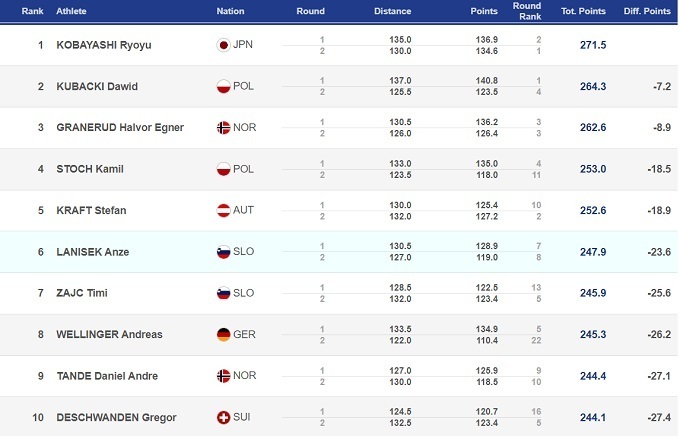Open athlete KOBAYASHI Ryoyu
Viewport: 680px width, 436px height.
click(103, 45)
